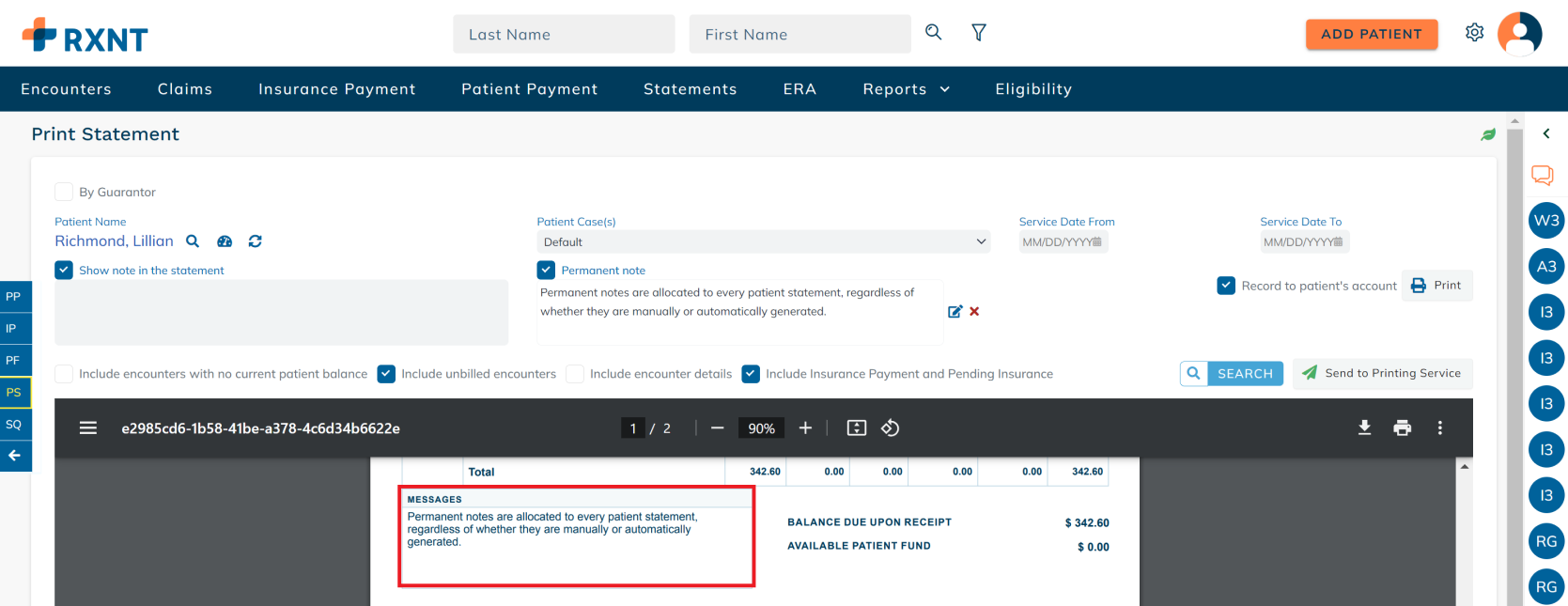The width and height of the screenshot is (1568, 606).
Task: Edit the permanent note with pencil icon
Action: 955,312
